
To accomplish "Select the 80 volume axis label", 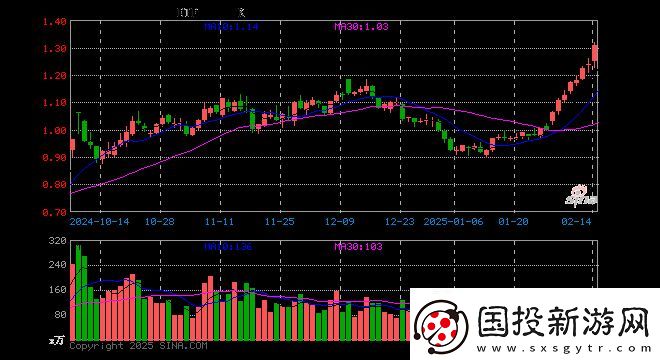I will point(61,315).
